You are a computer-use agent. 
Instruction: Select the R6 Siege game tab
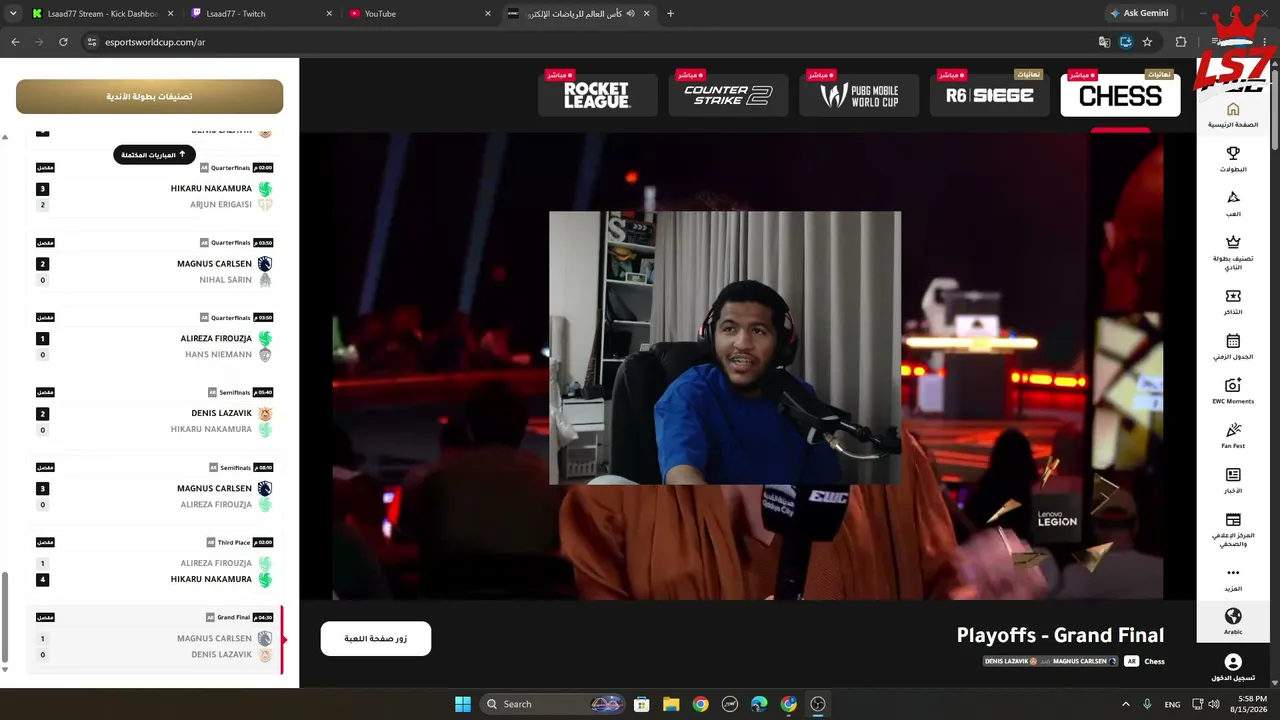coord(990,95)
